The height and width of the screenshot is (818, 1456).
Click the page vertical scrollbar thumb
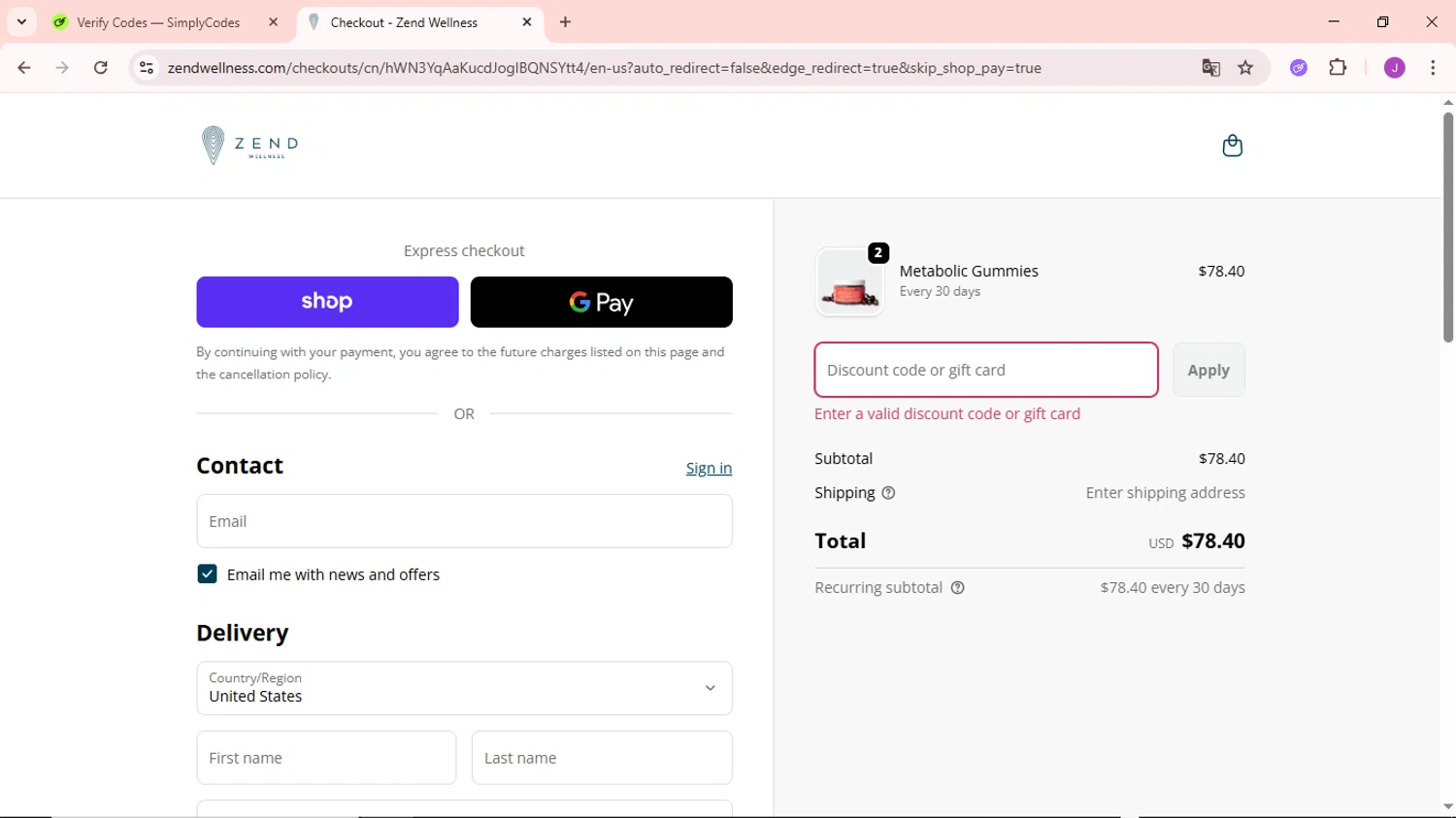tap(1447, 228)
